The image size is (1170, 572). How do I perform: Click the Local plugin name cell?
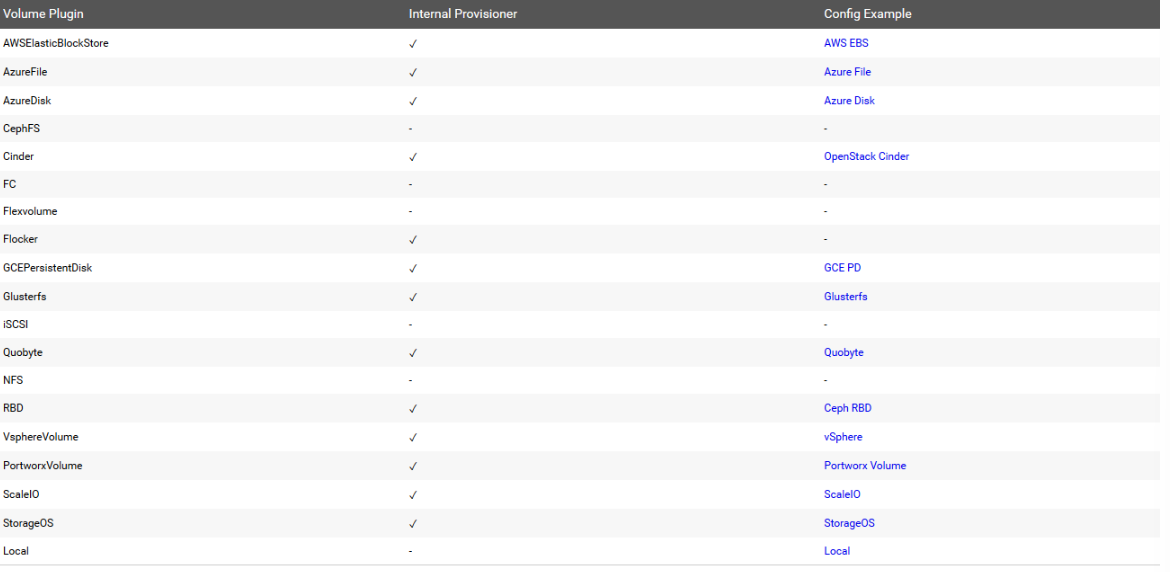(16, 551)
